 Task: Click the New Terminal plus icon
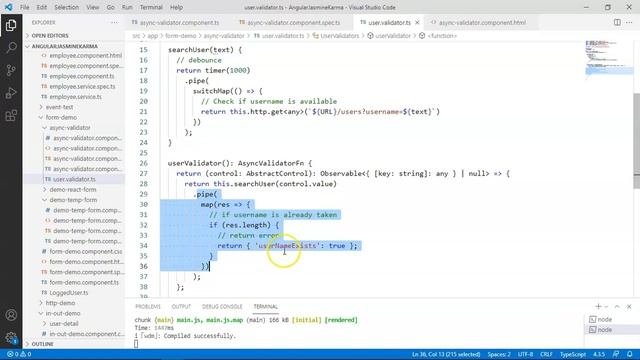point(598,307)
